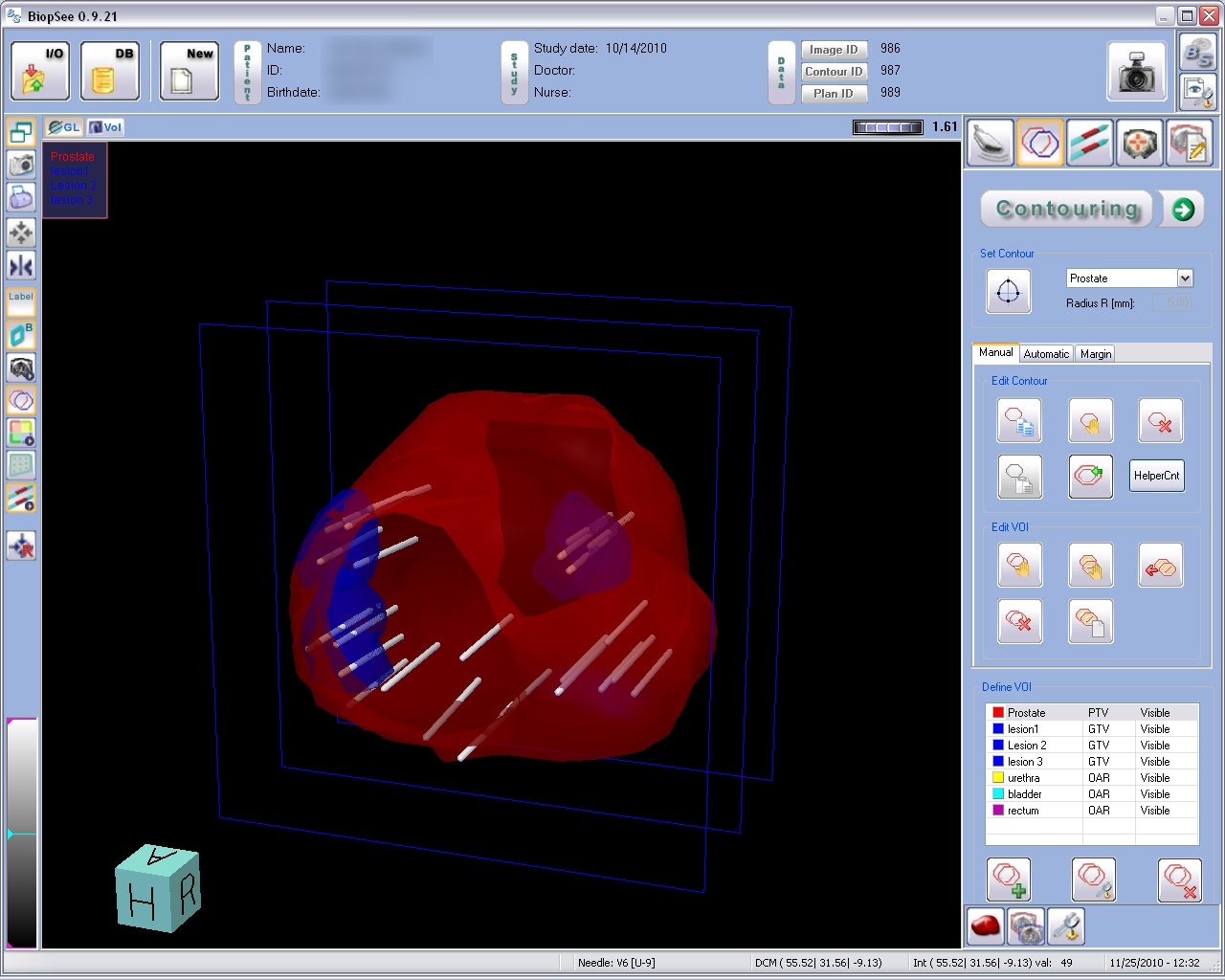Toggle the ultrasound image display icon
This screenshot has width=1225, height=980.
[x=21, y=367]
